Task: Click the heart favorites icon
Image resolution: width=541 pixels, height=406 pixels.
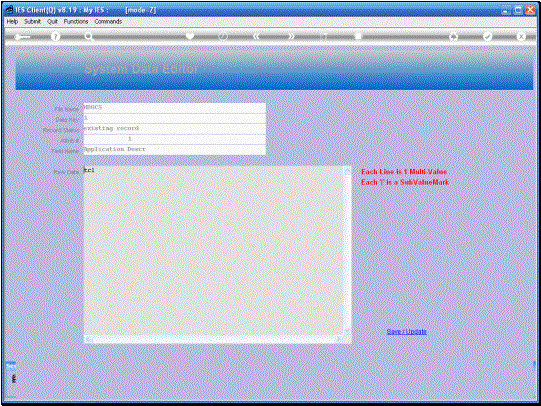Action: coord(190,36)
